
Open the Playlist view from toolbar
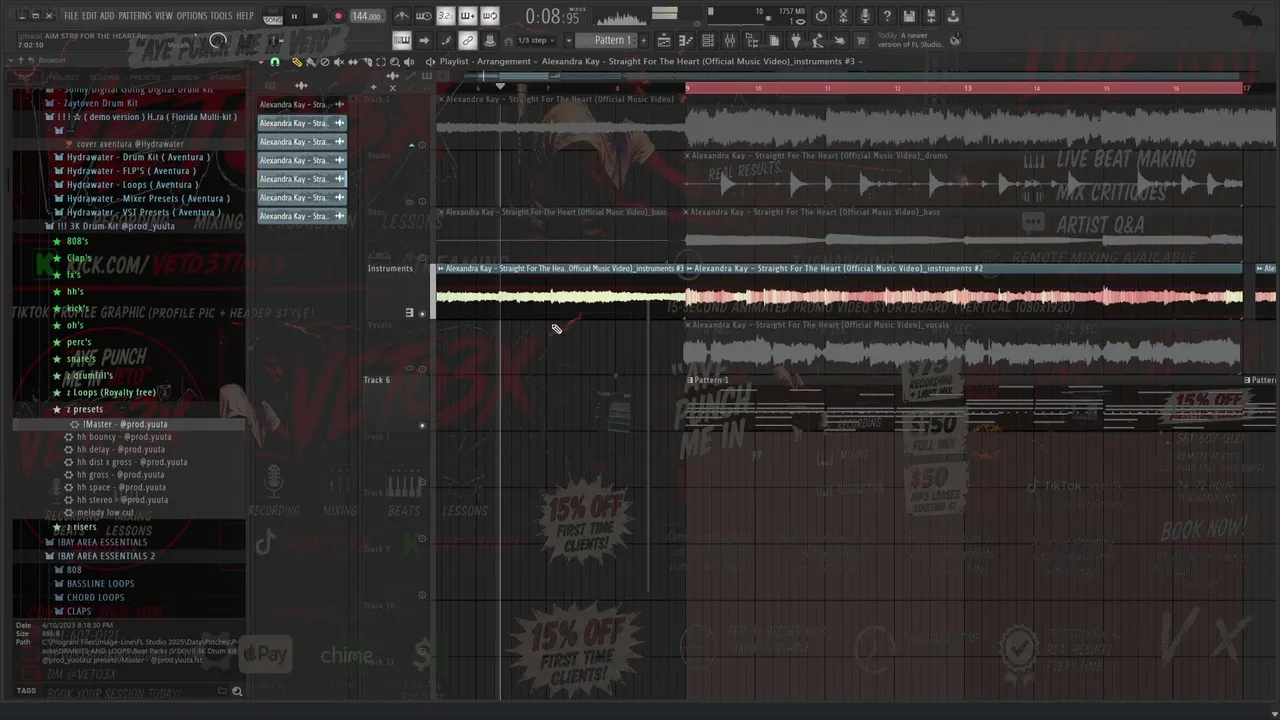(664, 40)
